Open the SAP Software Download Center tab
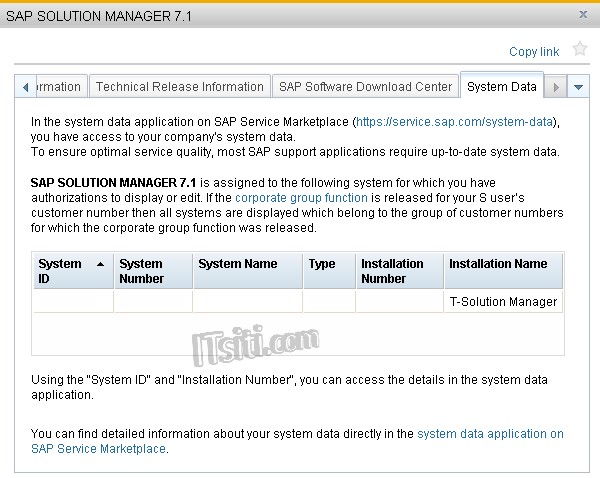Screen dimensions: 600x478 [x=365, y=87]
